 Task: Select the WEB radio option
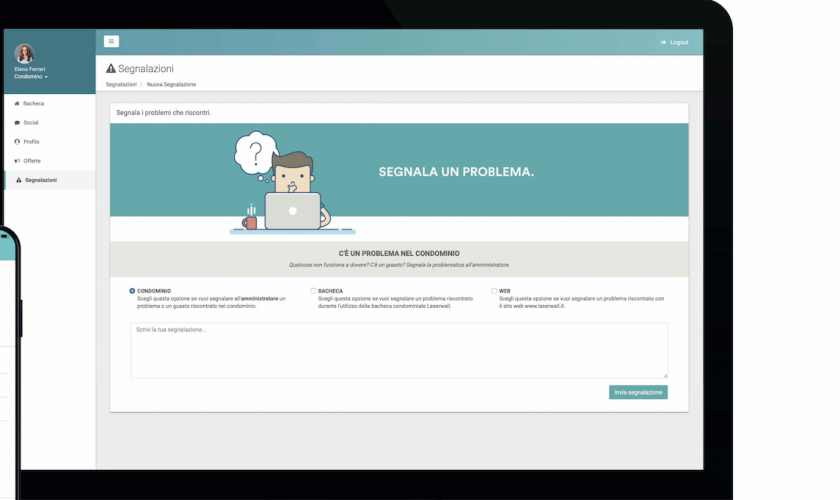(494, 291)
